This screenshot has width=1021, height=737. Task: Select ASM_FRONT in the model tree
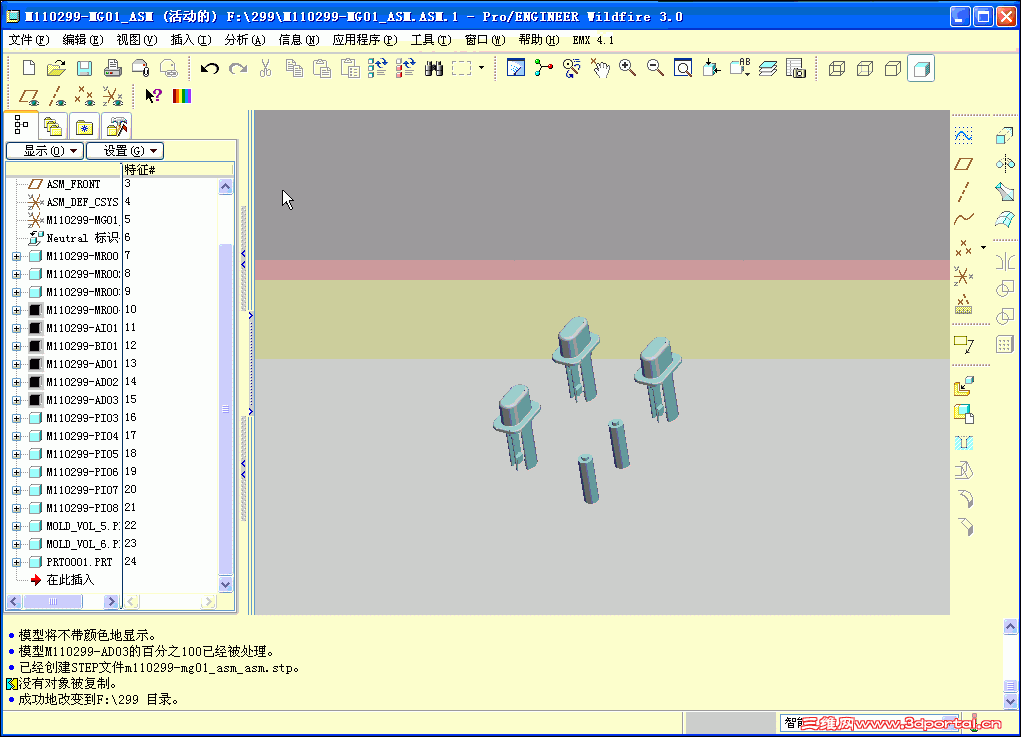73,184
